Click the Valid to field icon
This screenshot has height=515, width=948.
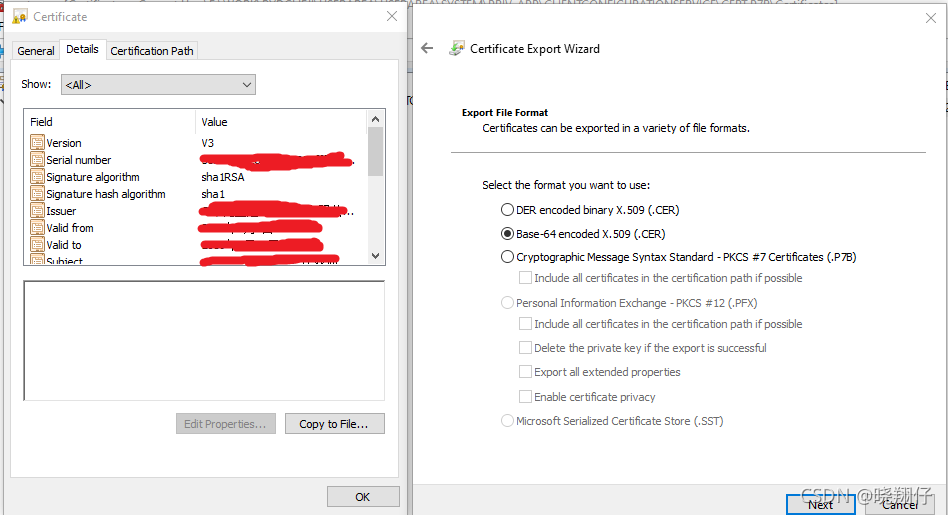click(x=37, y=244)
